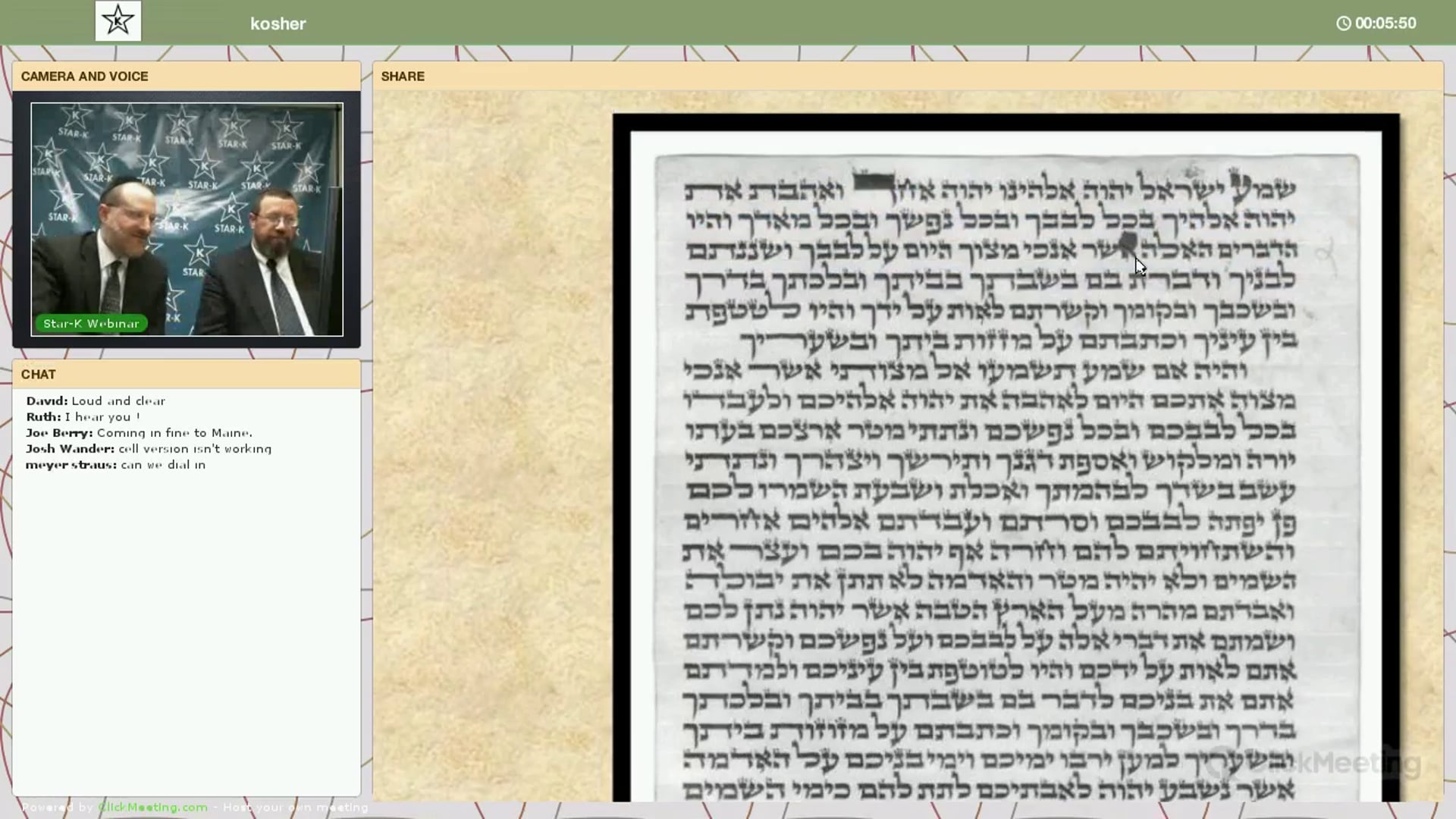This screenshot has width=1456, height=819.
Task: Click the 'kosher' room title
Action: tap(278, 24)
